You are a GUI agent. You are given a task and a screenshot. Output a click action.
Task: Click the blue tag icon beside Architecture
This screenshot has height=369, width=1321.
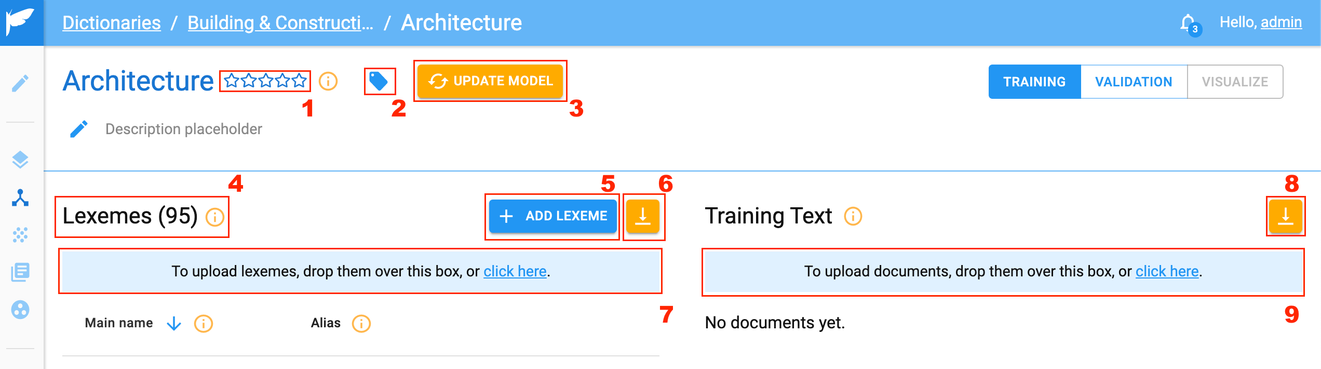click(x=379, y=81)
